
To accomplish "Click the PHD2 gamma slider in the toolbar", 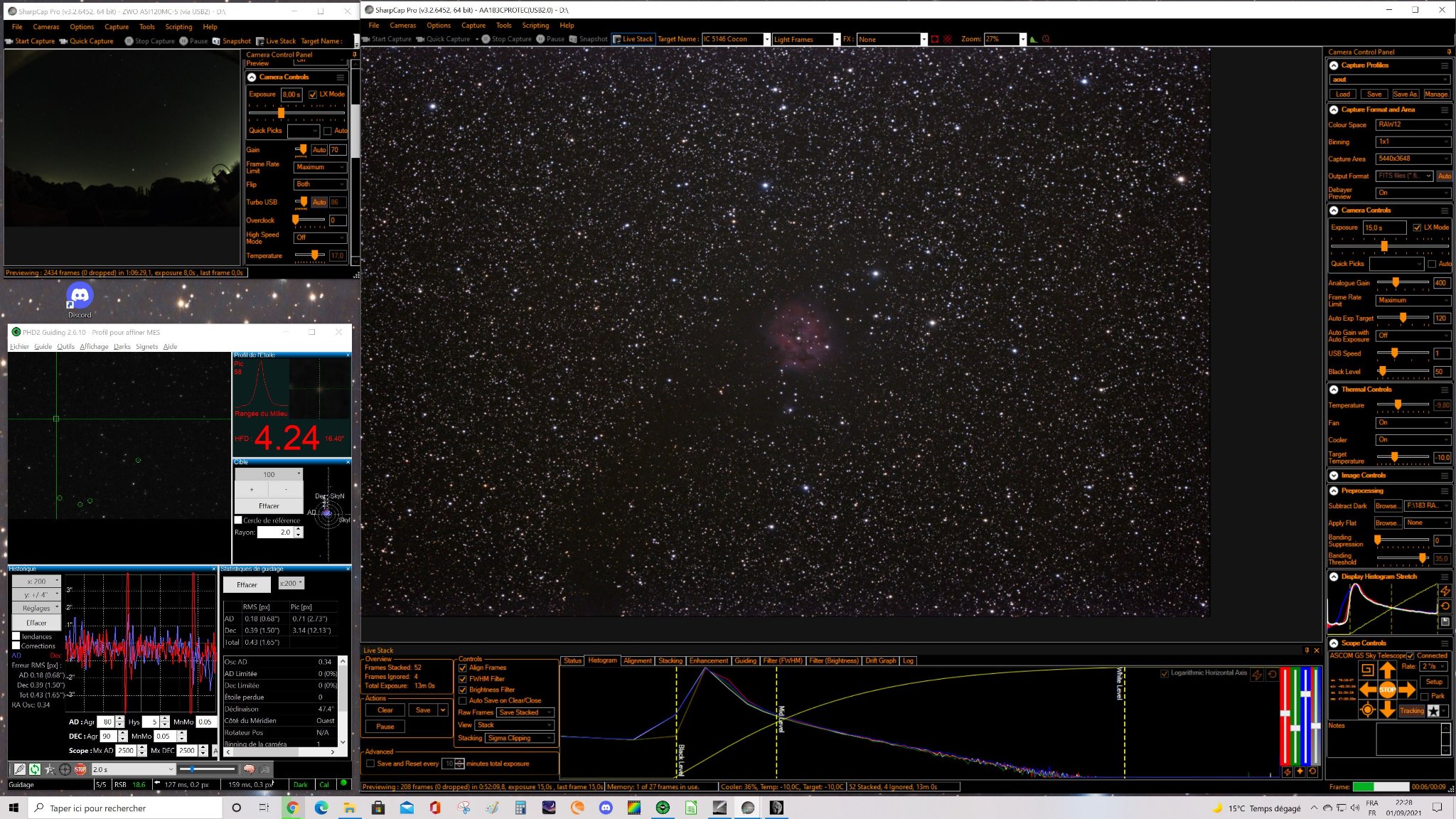I will point(208,769).
